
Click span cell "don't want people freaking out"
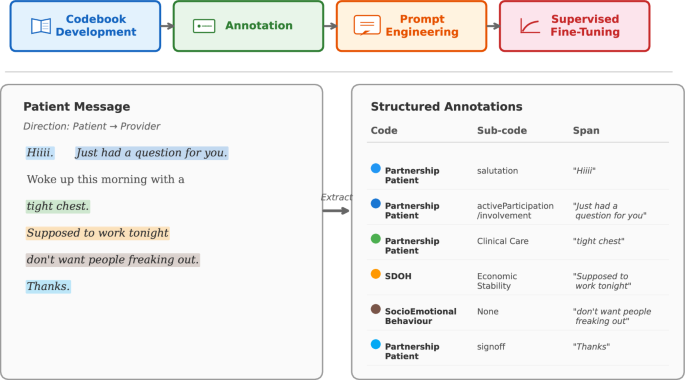612,316
